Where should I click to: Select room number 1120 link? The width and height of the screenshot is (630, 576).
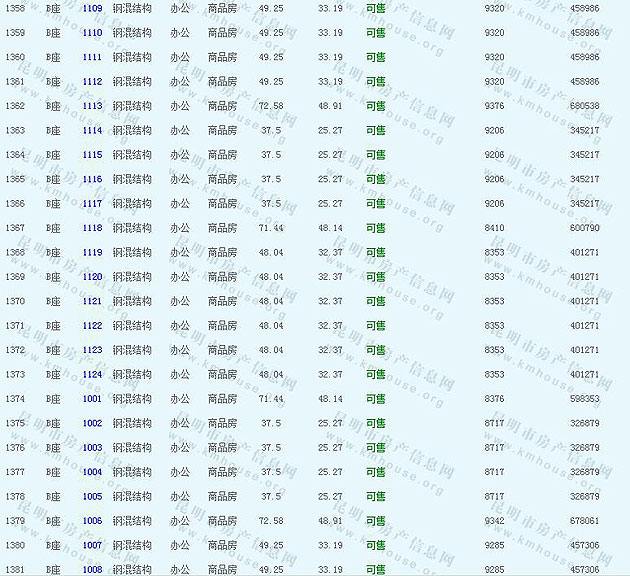point(92,277)
